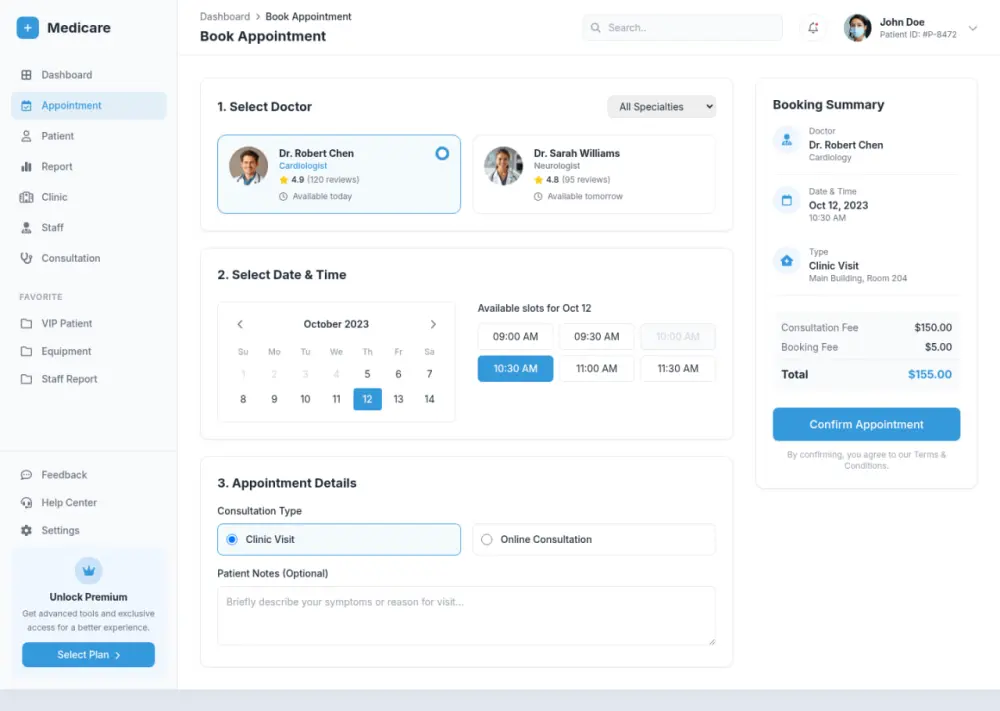This screenshot has height=711, width=1000.
Task: Click the Consultation stethoscope icon
Action: click(x=26, y=258)
